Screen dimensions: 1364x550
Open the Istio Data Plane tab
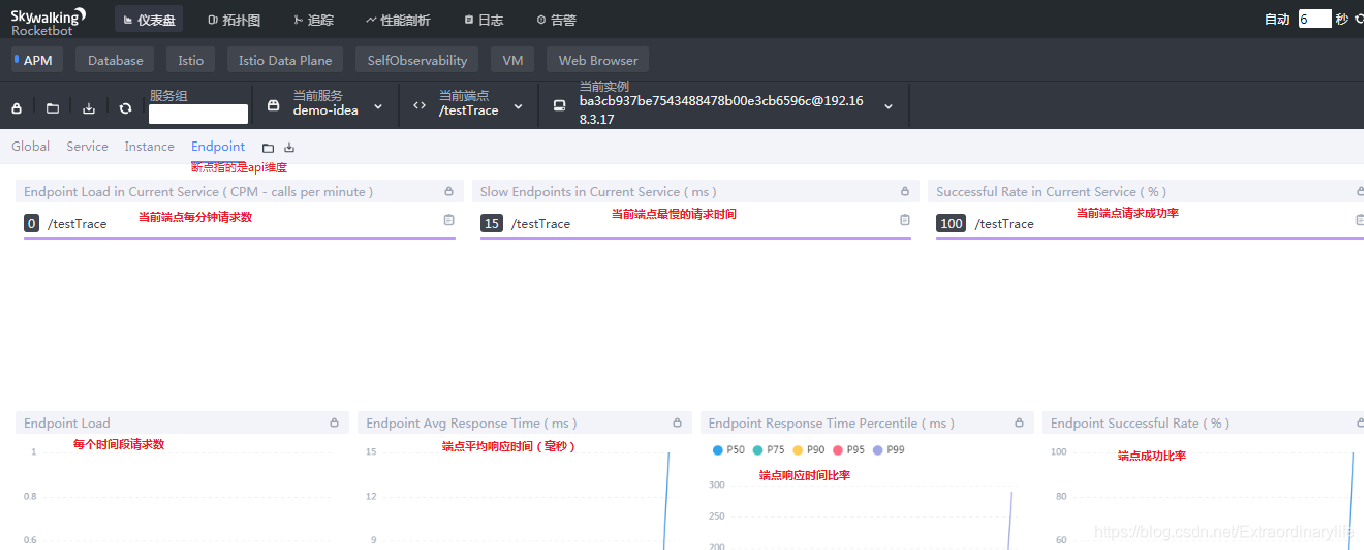pos(285,60)
